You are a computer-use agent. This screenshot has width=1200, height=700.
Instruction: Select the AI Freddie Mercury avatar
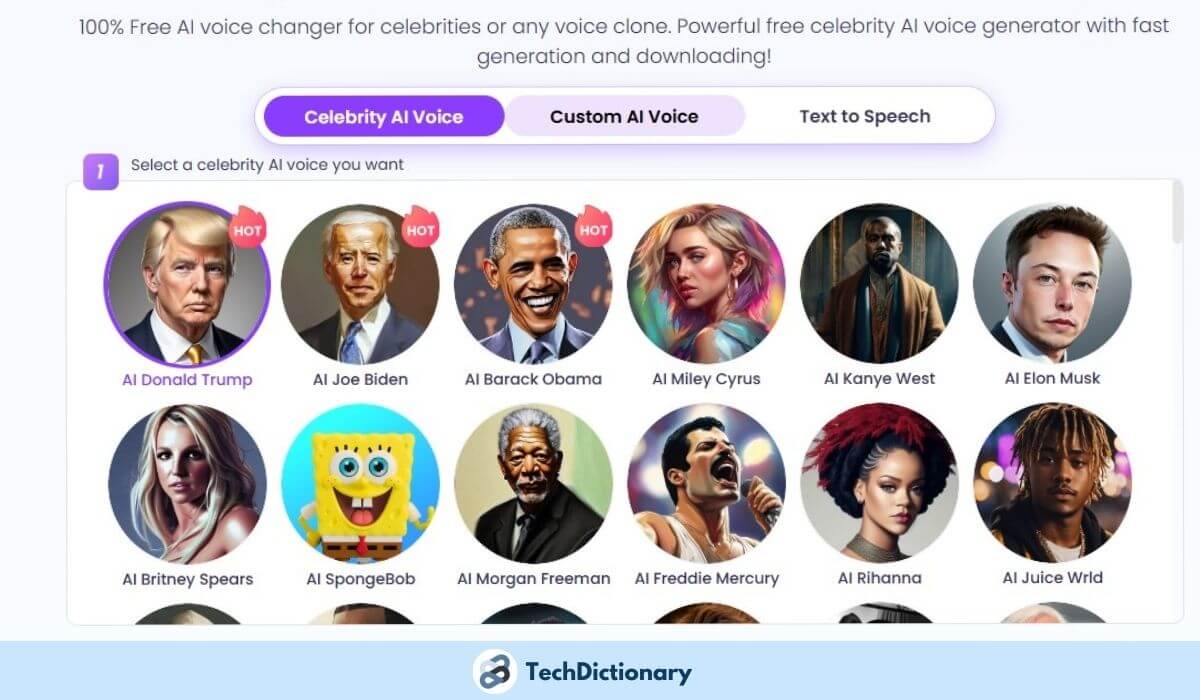pyautogui.click(x=706, y=484)
